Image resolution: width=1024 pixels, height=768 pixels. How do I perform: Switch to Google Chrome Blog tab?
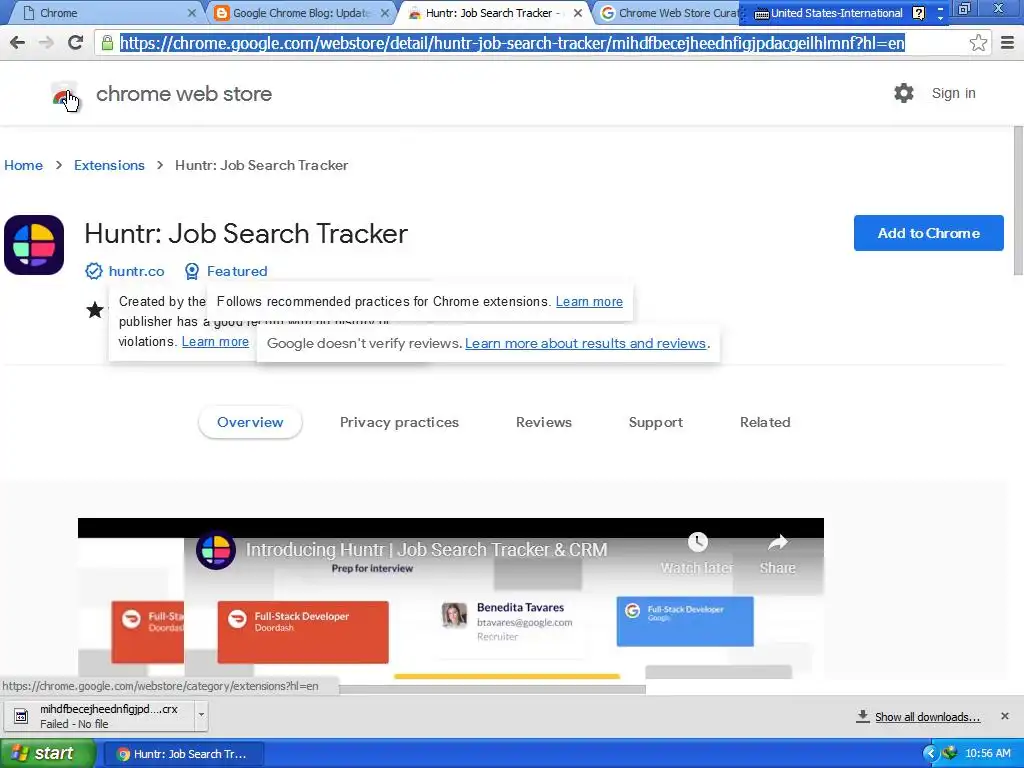click(302, 13)
